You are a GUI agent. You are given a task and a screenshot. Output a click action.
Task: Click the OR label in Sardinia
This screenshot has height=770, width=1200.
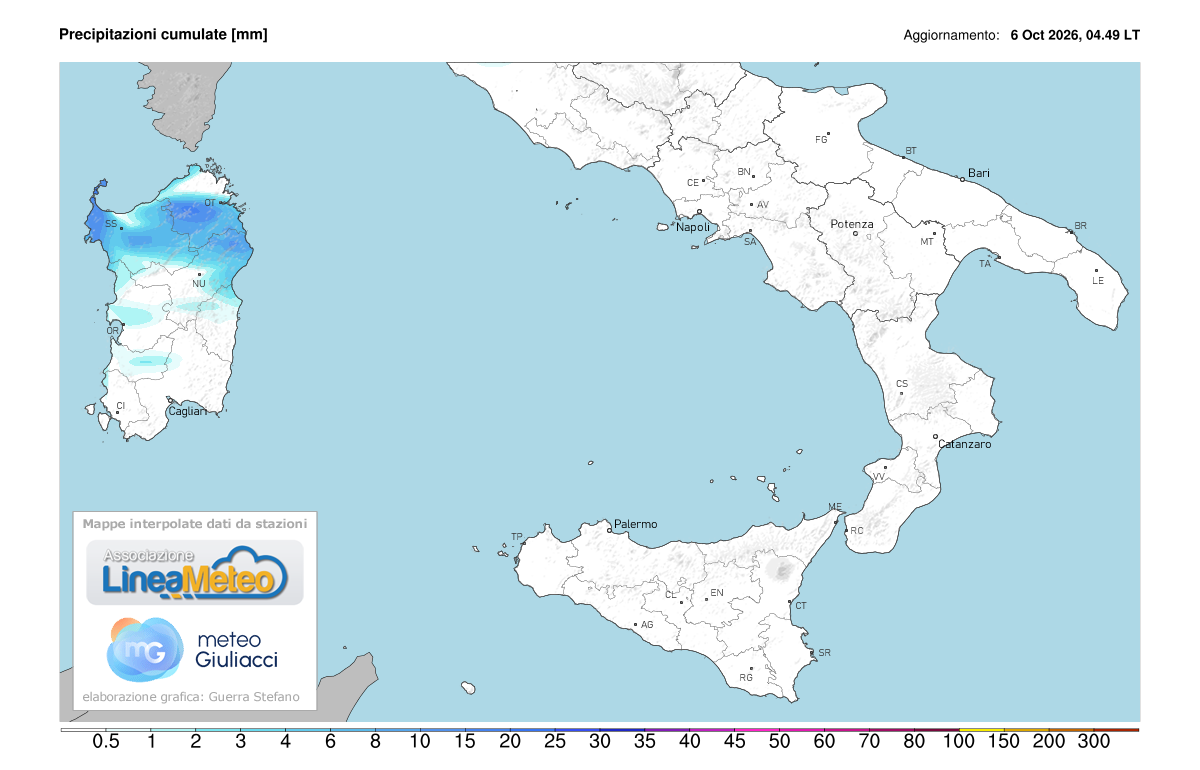(x=113, y=330)
